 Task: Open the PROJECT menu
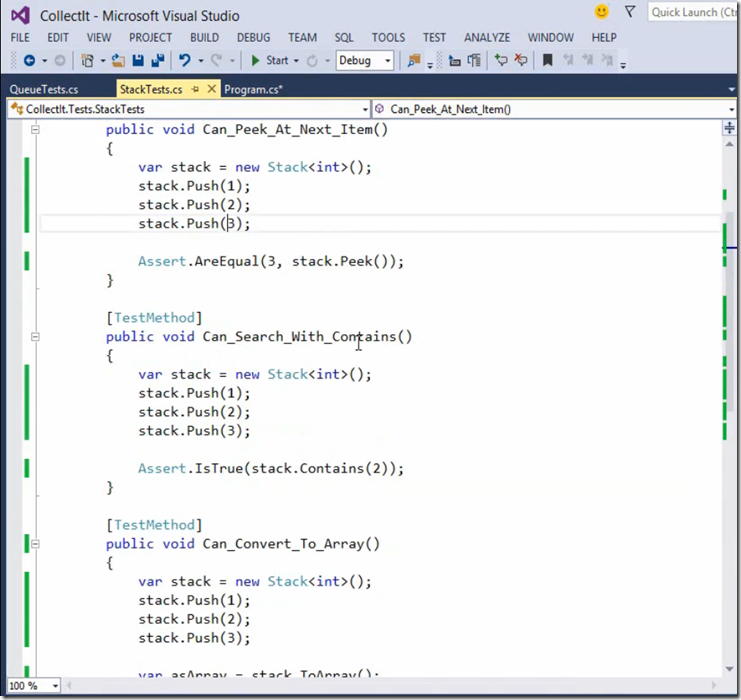[x=150, y=37]
